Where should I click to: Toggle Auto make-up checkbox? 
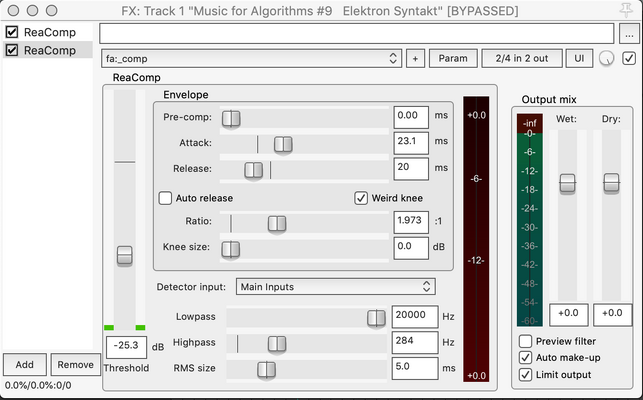pos(526,358)
